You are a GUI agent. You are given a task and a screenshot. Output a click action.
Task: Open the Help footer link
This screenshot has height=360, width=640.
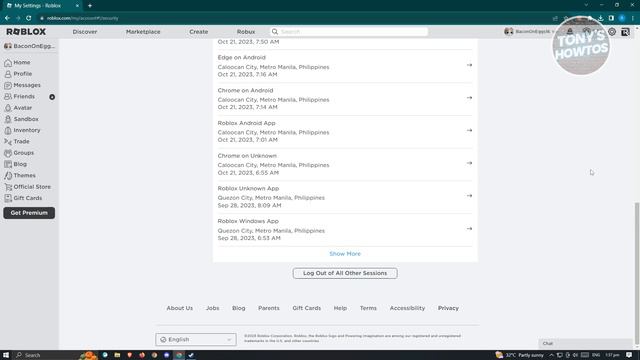(x=340, y=308)
